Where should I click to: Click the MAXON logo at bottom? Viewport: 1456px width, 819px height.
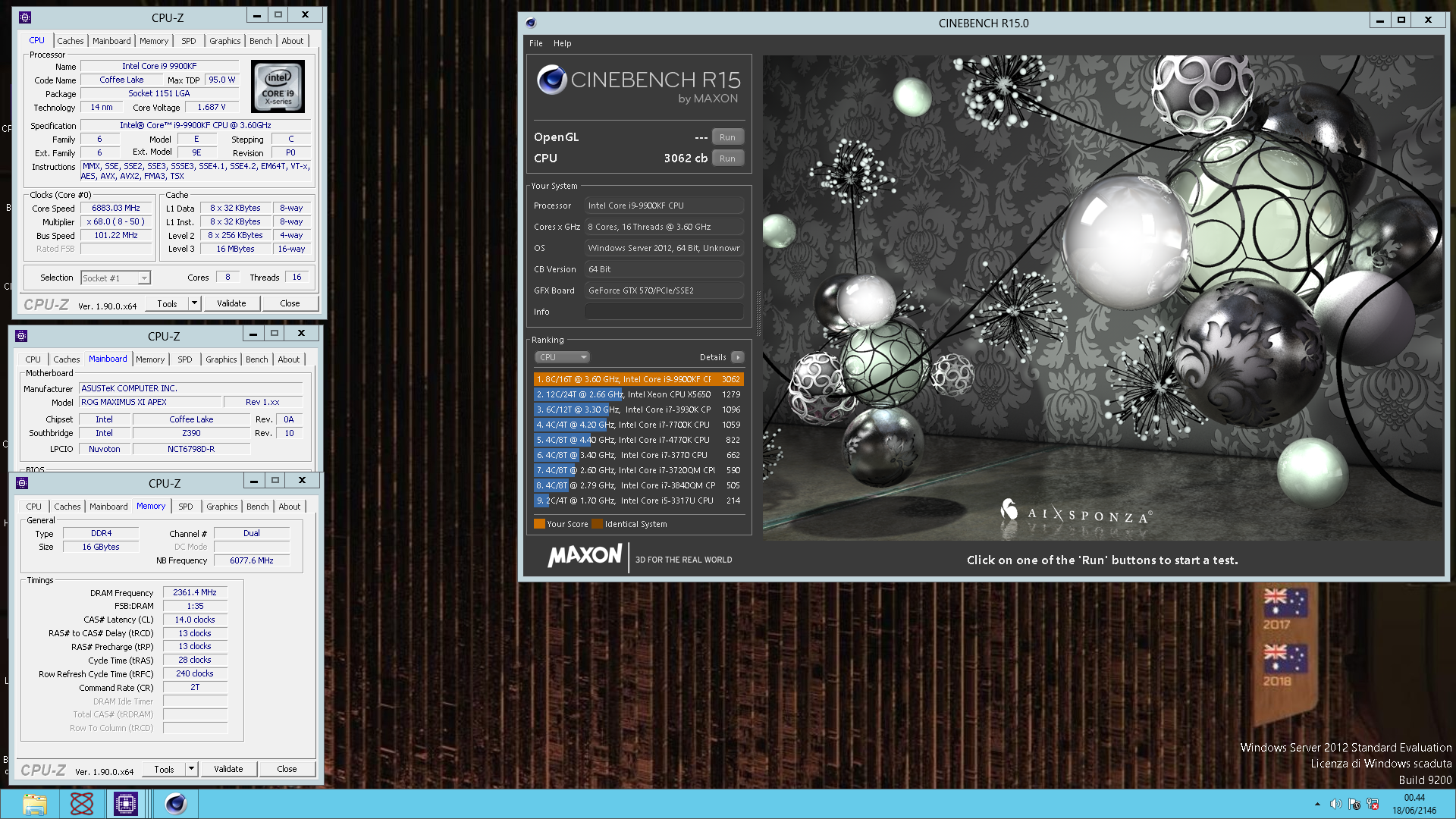coord(585,556)
